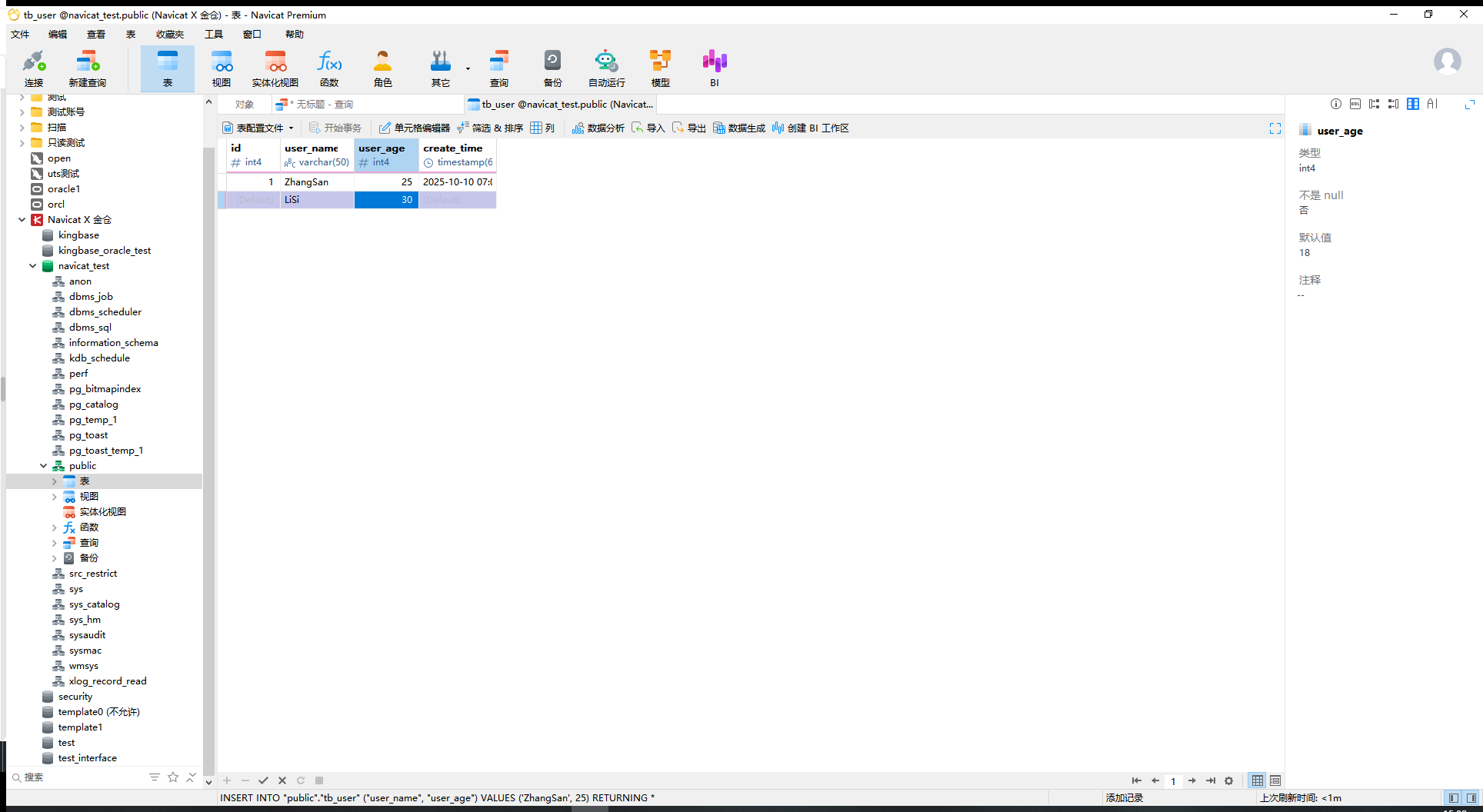
Task: Click the 导入 (Import) button
Action: 648,128
